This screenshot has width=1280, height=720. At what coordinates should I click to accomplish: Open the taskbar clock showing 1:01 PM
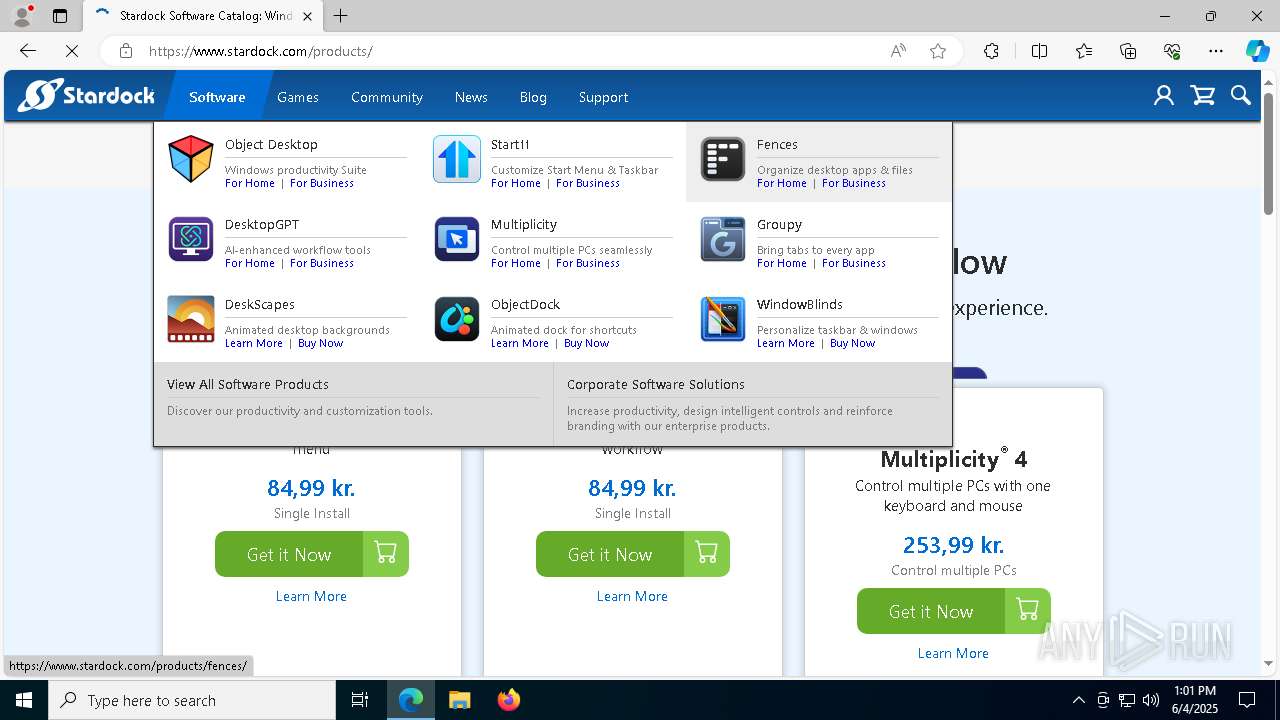[x=1194, y=700]
